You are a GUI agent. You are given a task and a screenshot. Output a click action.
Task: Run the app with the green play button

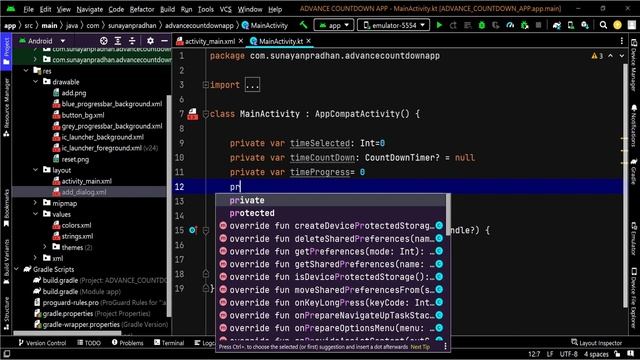439,25
